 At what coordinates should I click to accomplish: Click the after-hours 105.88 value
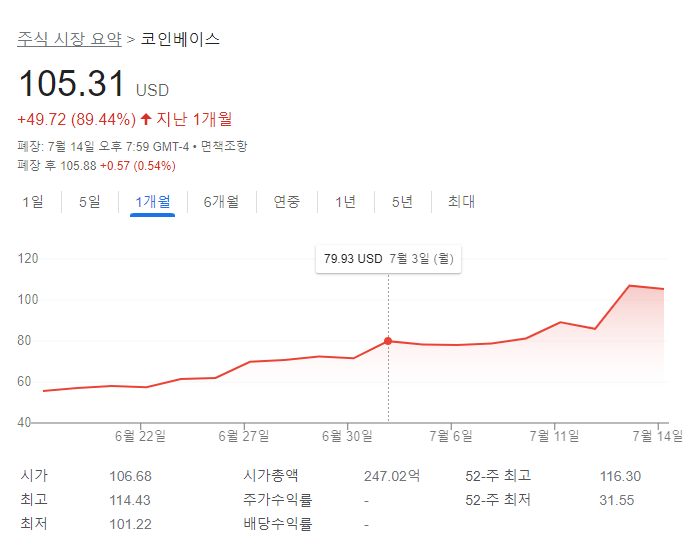pyautogui.click(x=78, y=166)
